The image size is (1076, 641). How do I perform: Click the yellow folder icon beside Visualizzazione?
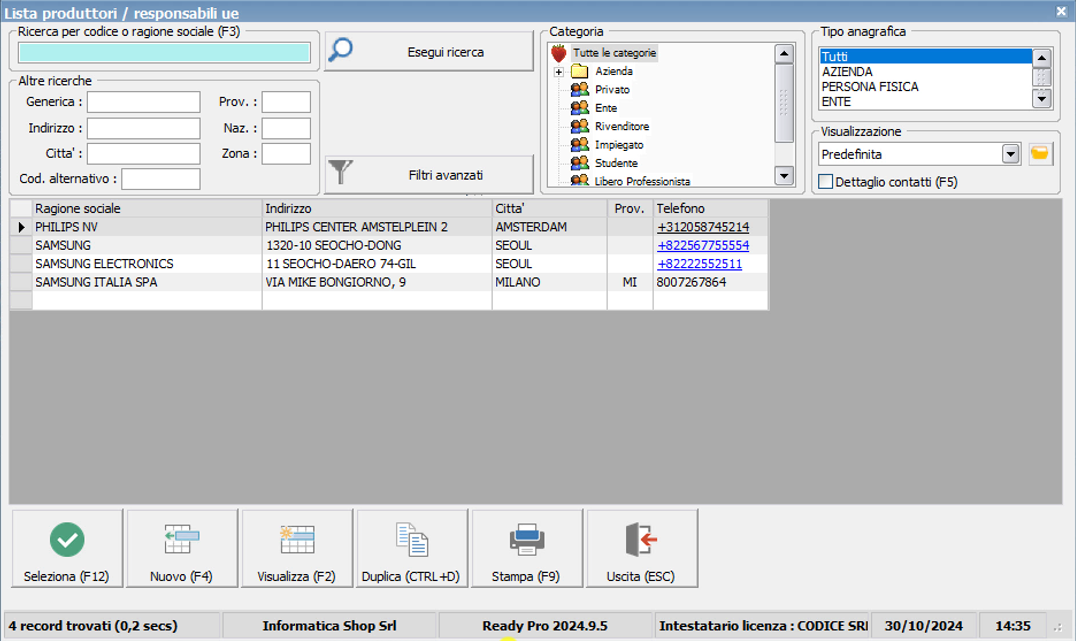(1040, 154)
